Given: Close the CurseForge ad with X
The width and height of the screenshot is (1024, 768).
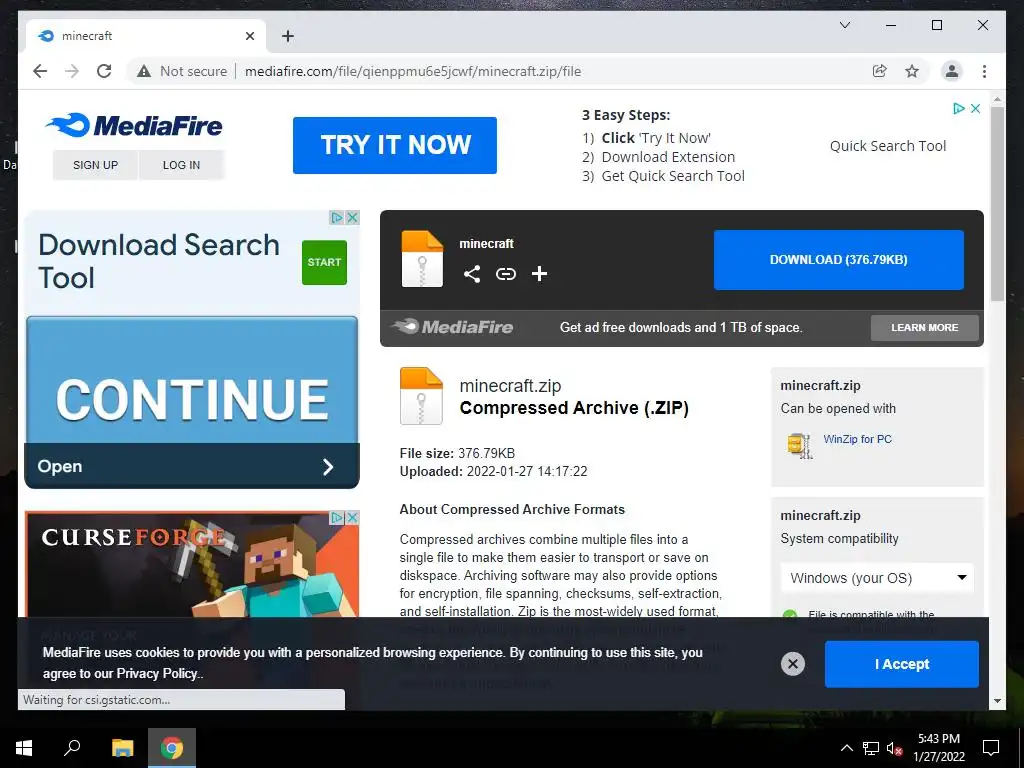Looking at the screenshot, I should click(353, 517).
